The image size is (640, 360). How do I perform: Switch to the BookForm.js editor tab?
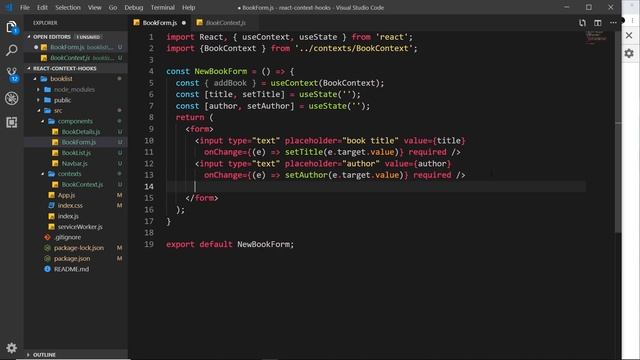coord(160,23)
